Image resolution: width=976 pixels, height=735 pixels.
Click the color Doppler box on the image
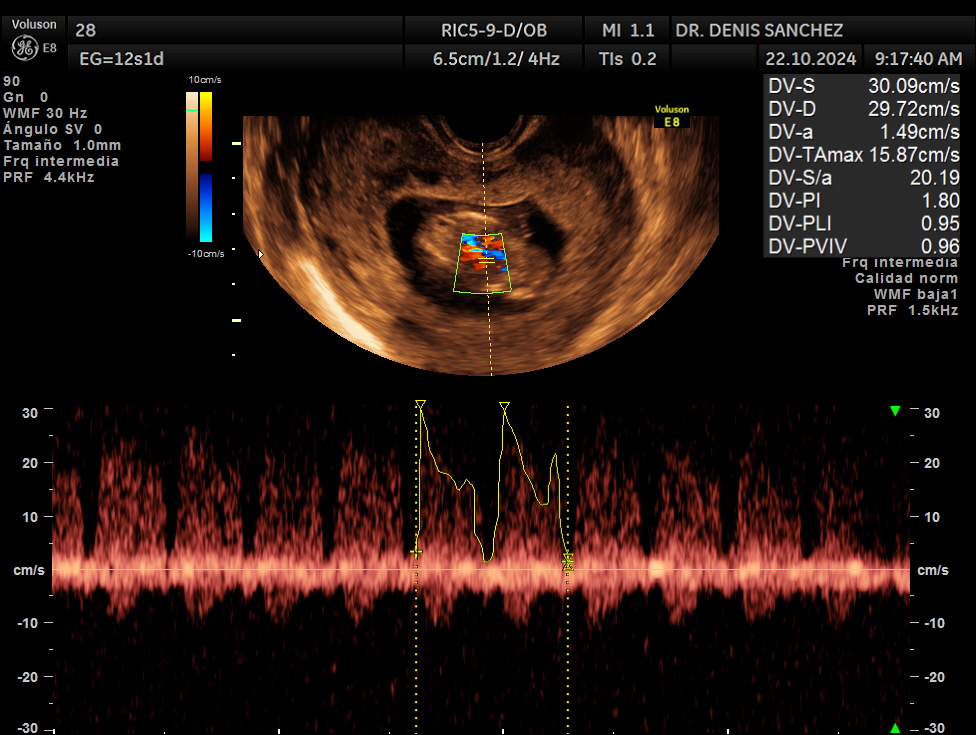coord(485,262)
